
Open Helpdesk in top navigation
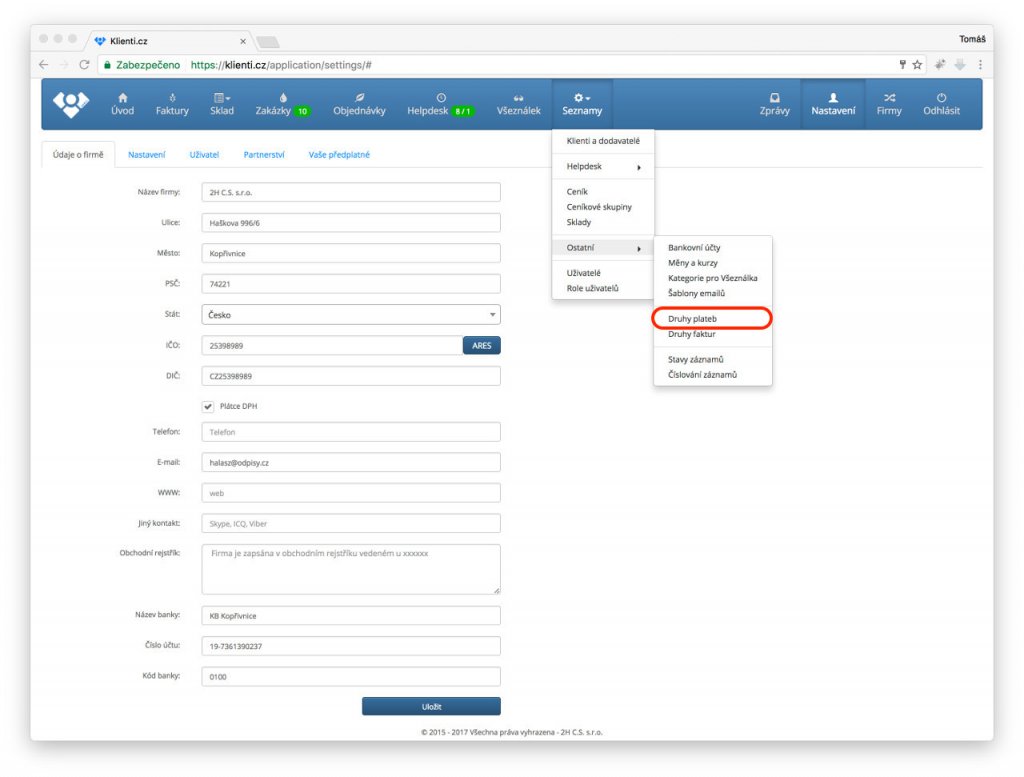(x=440, y=104)
